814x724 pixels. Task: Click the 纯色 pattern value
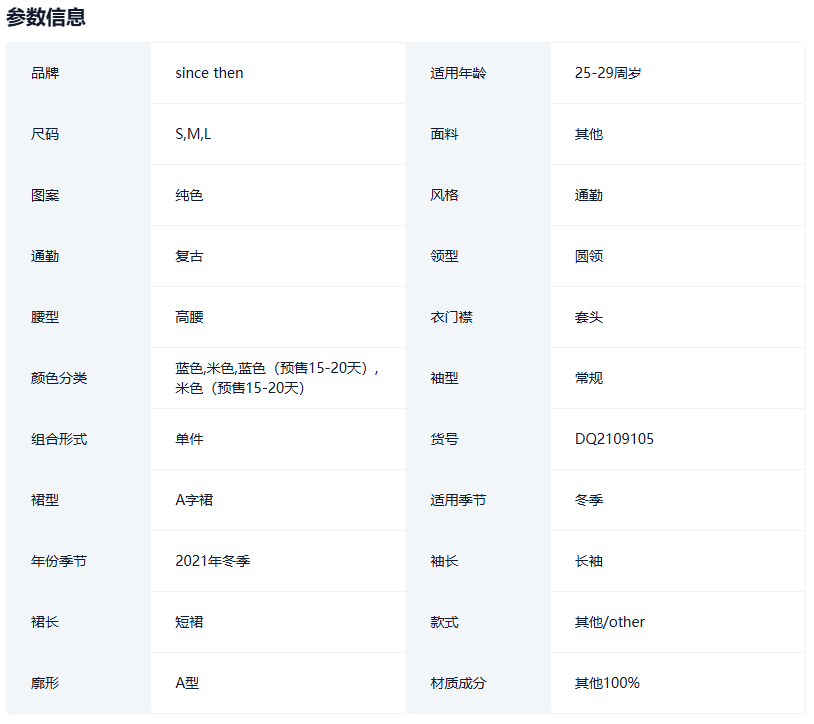point(189,195)
